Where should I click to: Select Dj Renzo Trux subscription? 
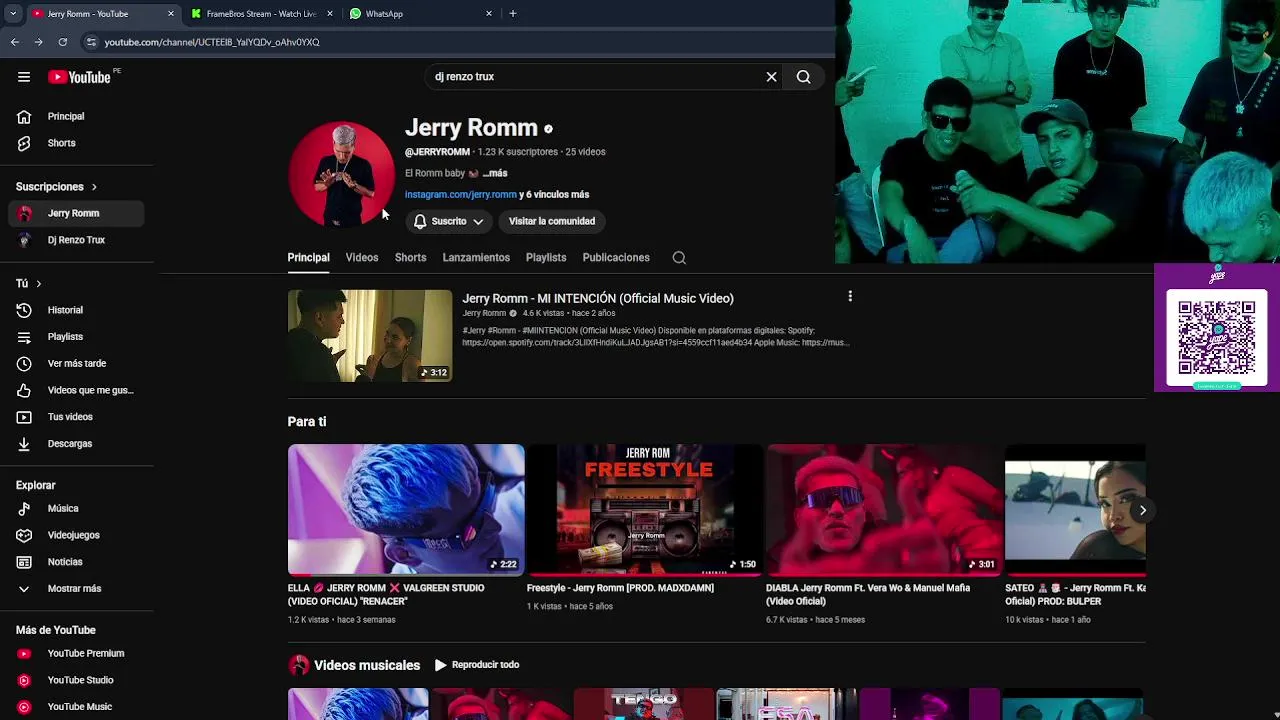77,240
